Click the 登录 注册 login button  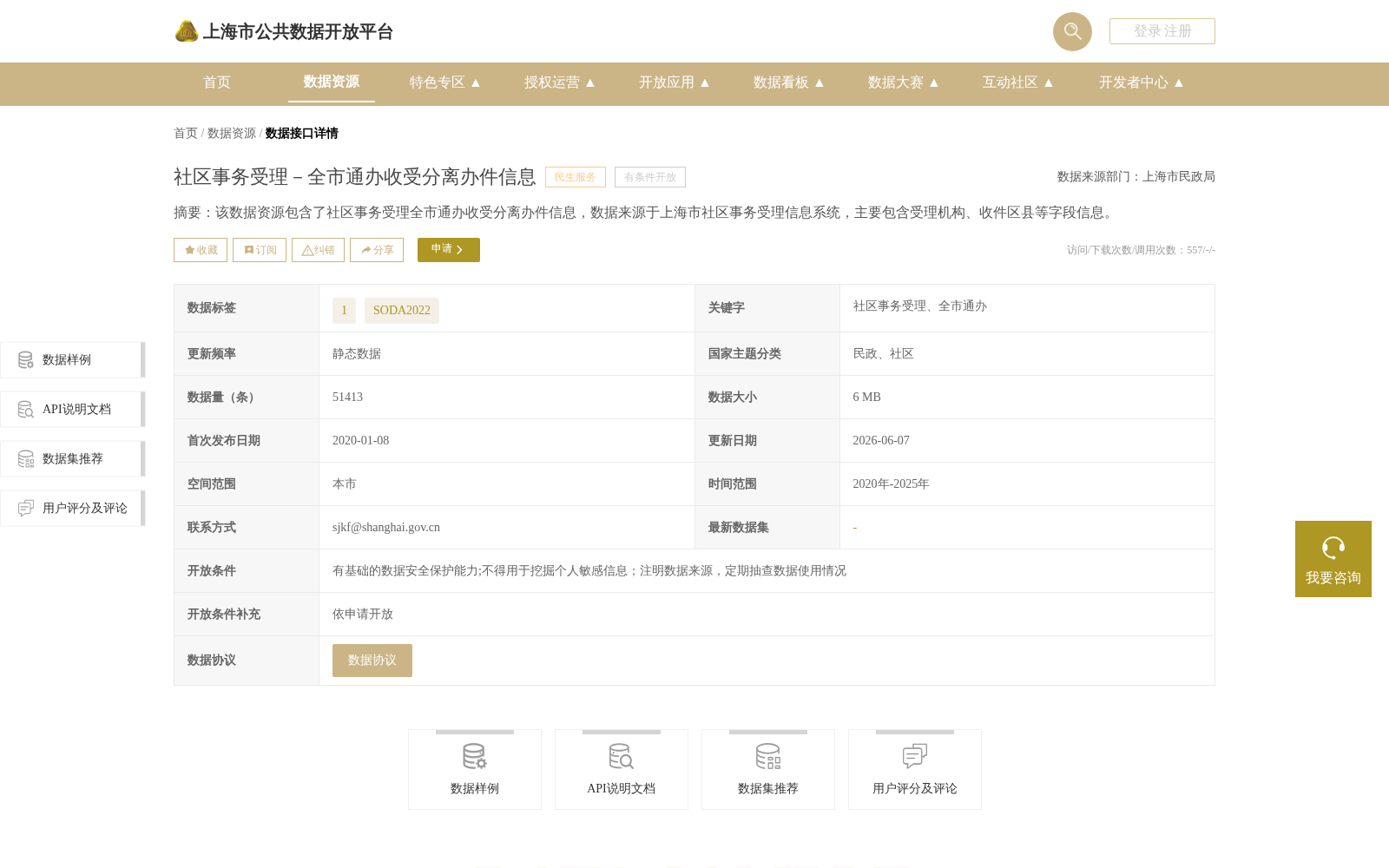[x=1162, y=31]
